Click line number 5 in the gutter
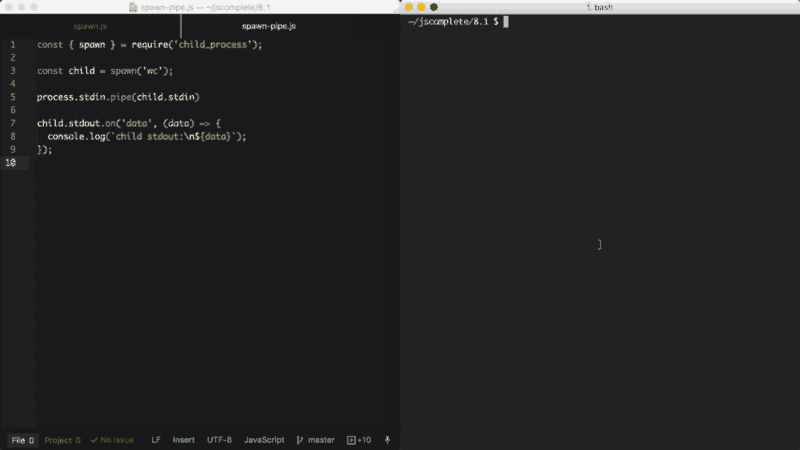The height and width of the screenshot is (450, 800). (x=13, y=97)
